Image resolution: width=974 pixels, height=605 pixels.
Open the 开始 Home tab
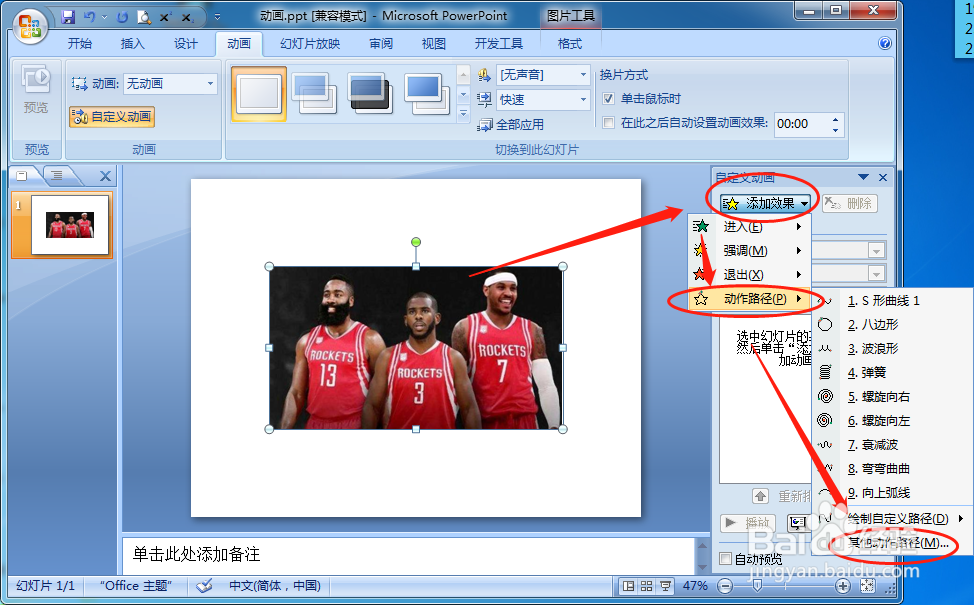click(80, 43)
